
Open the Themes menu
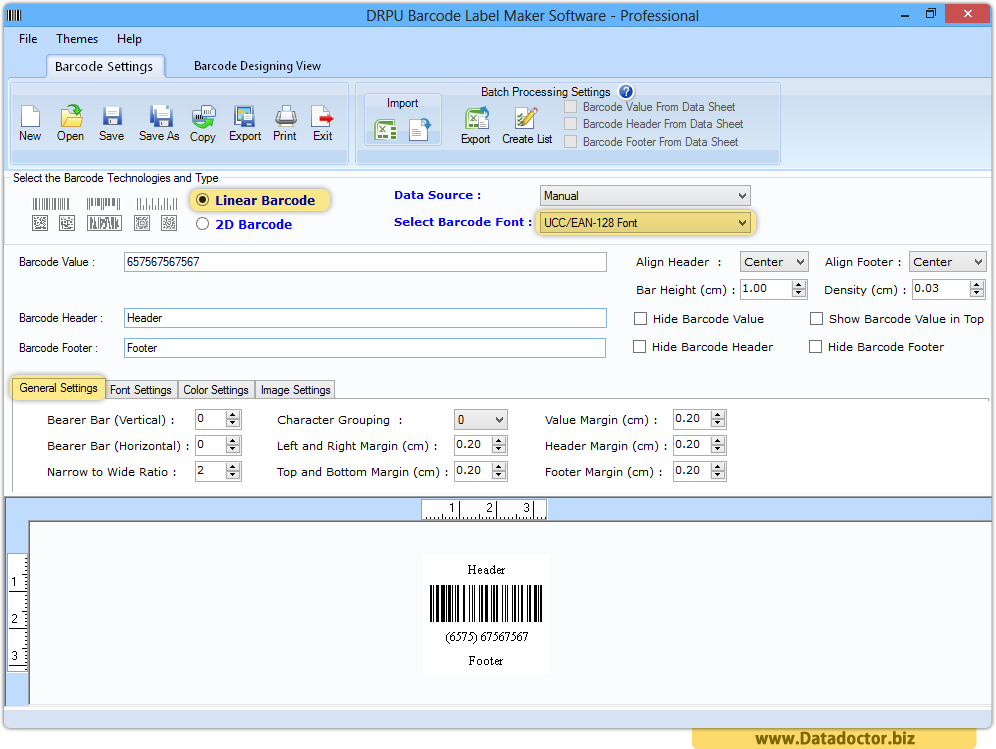point(77,39)
